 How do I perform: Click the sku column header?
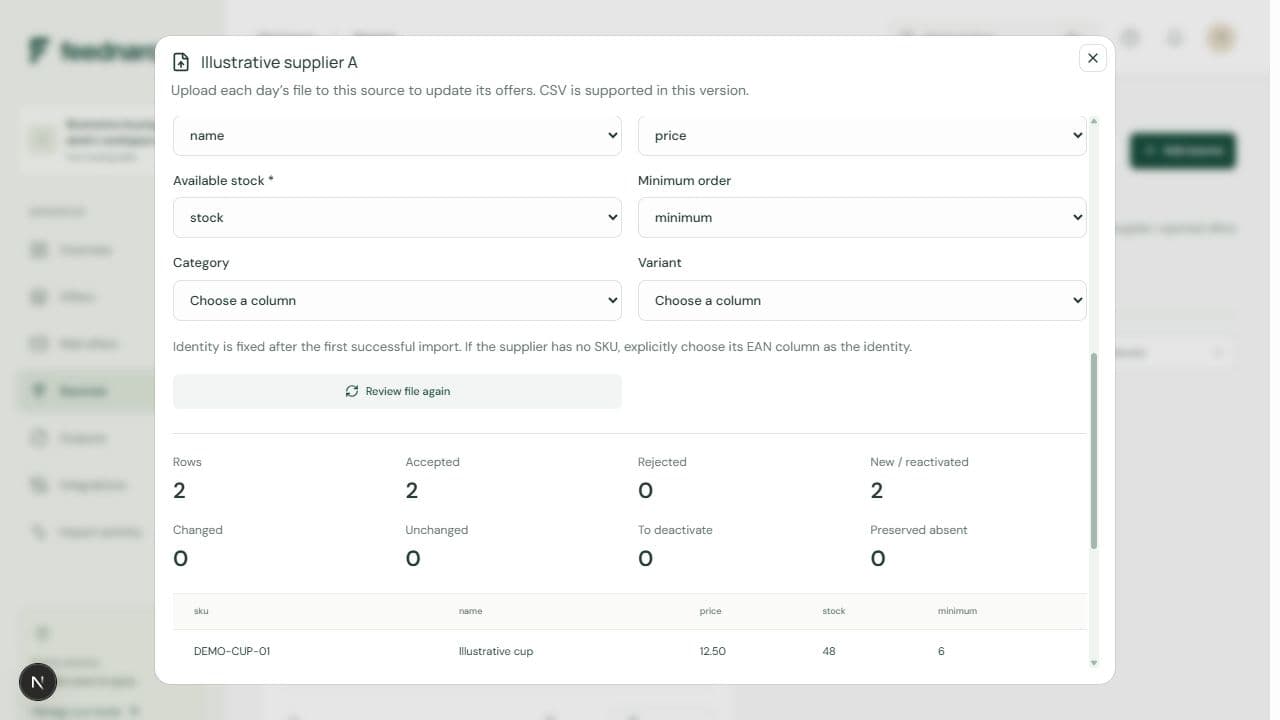(x=201, y=611)
